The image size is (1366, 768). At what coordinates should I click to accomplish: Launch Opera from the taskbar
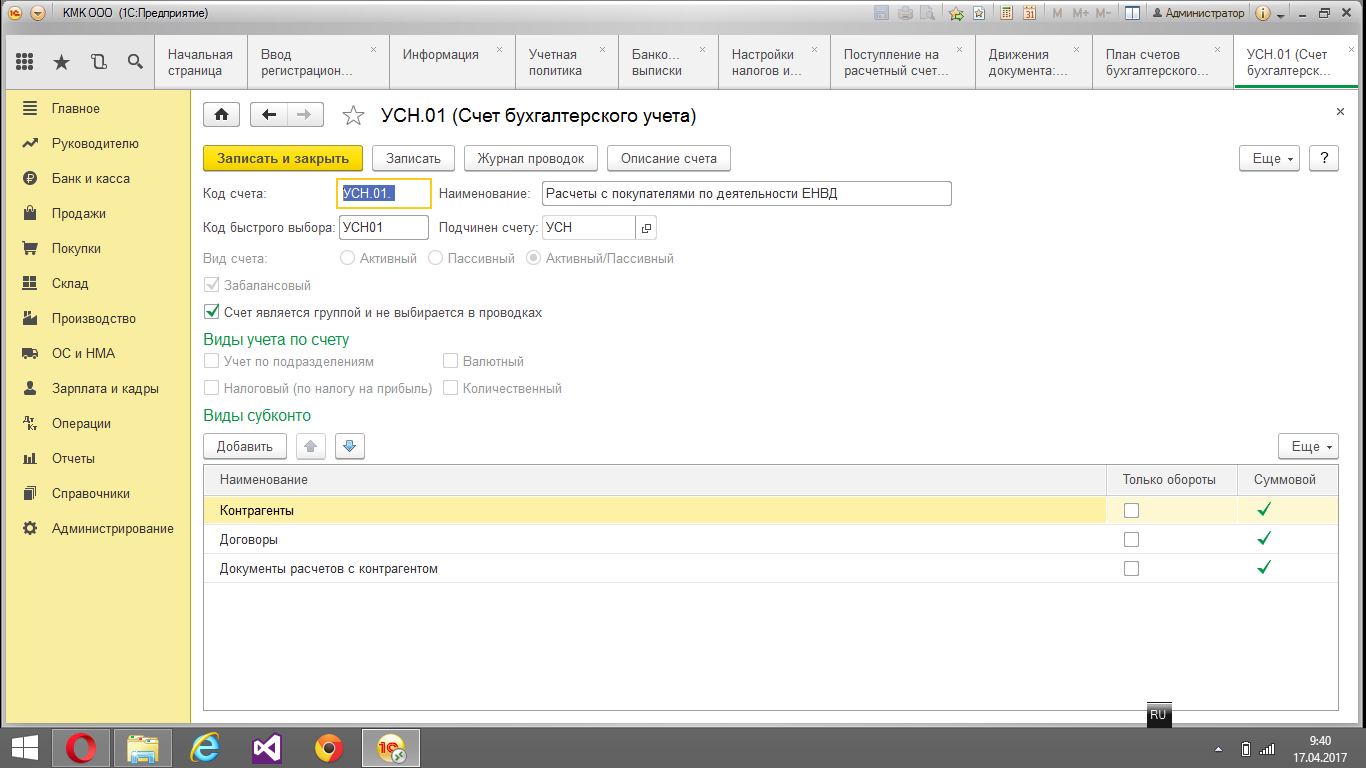click(81, 748)
